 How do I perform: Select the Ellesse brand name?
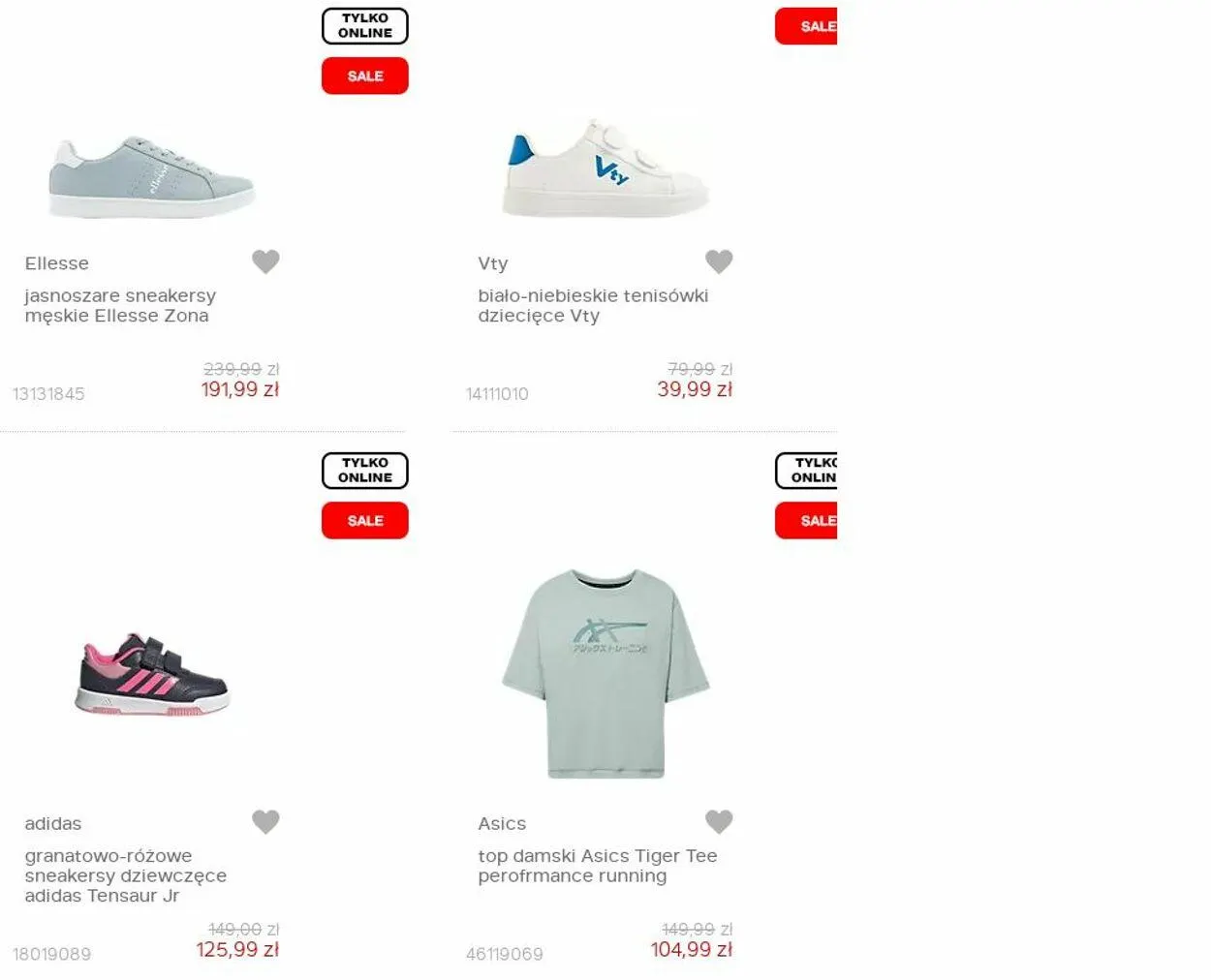point(57,263)
